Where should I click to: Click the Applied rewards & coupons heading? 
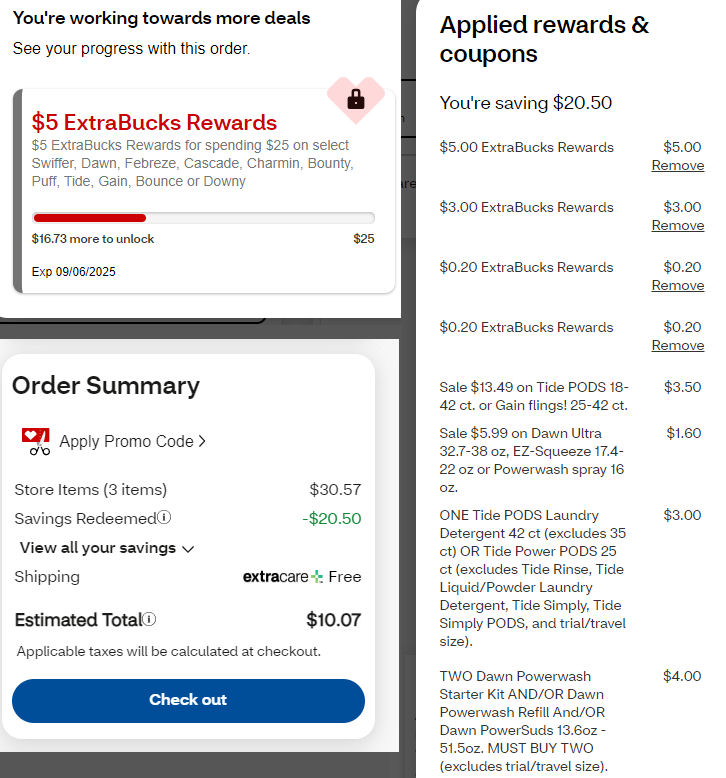544,39
